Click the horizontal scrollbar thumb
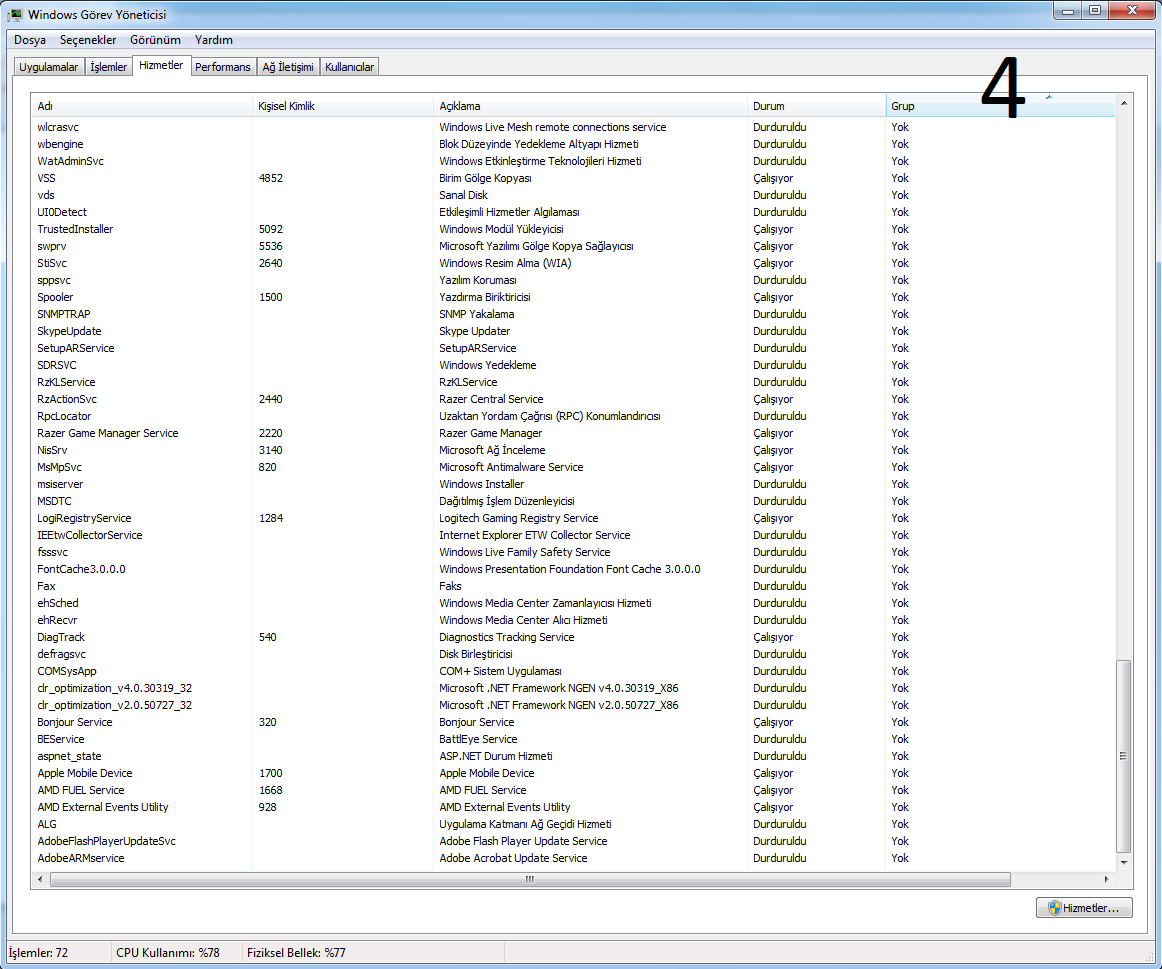Viewport: 1162px width, 969px height. [x=530, y=879]
